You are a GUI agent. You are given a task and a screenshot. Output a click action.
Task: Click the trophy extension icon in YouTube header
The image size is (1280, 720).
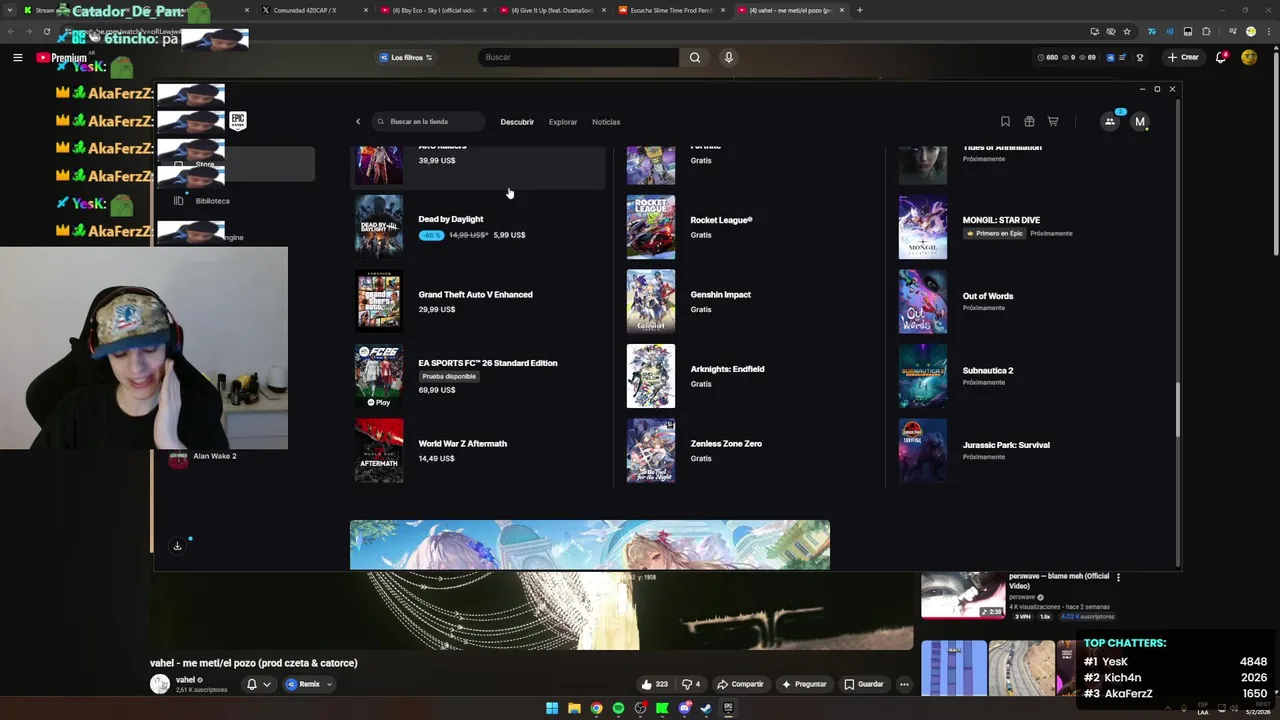coord(1140,57)
